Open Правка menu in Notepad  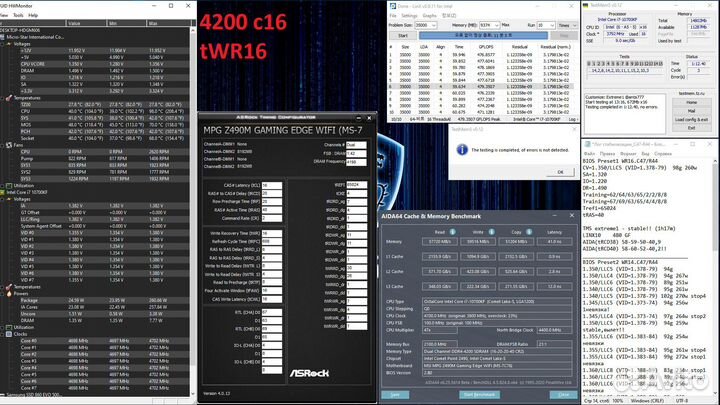coord(607,154)
